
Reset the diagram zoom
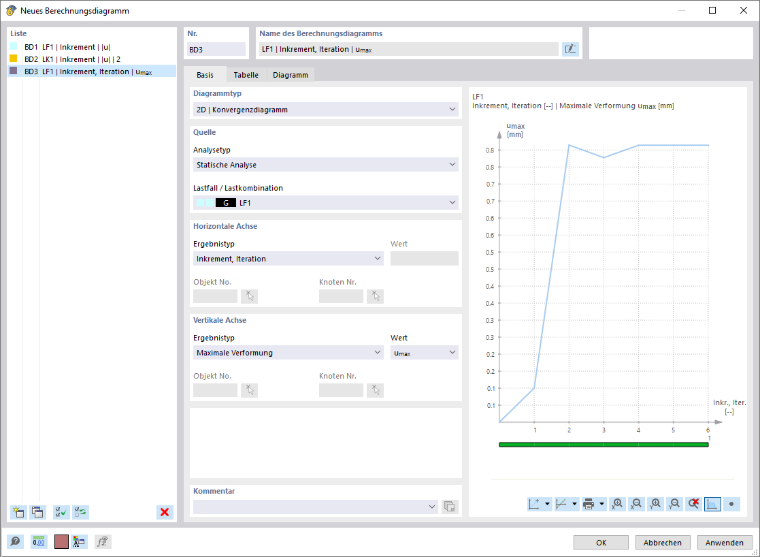[x=694, y=504]
